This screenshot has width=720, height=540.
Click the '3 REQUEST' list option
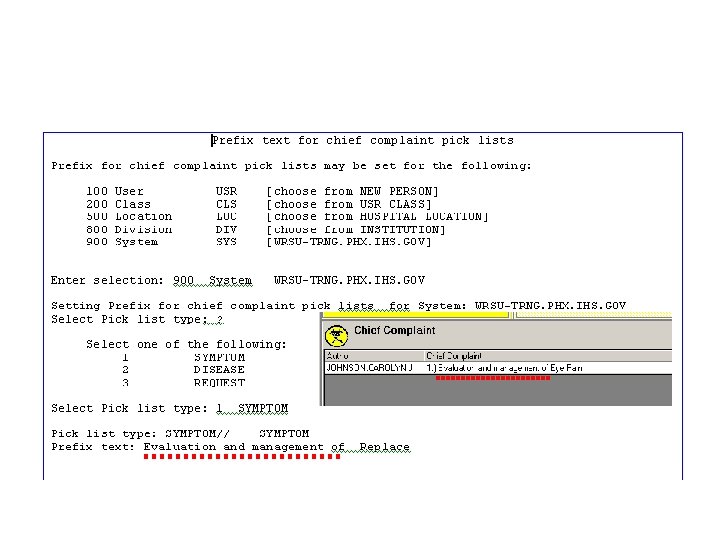click(x=184, y=382)
